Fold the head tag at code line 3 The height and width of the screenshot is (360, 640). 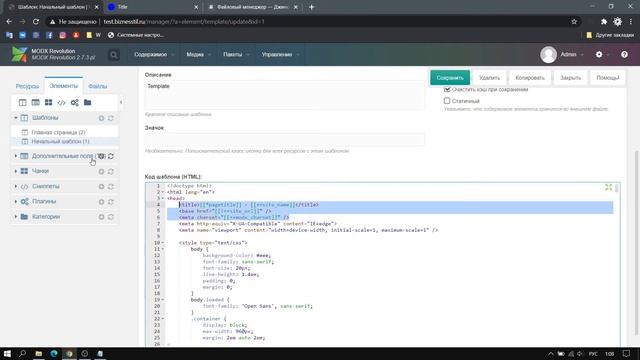coord(162,198)
